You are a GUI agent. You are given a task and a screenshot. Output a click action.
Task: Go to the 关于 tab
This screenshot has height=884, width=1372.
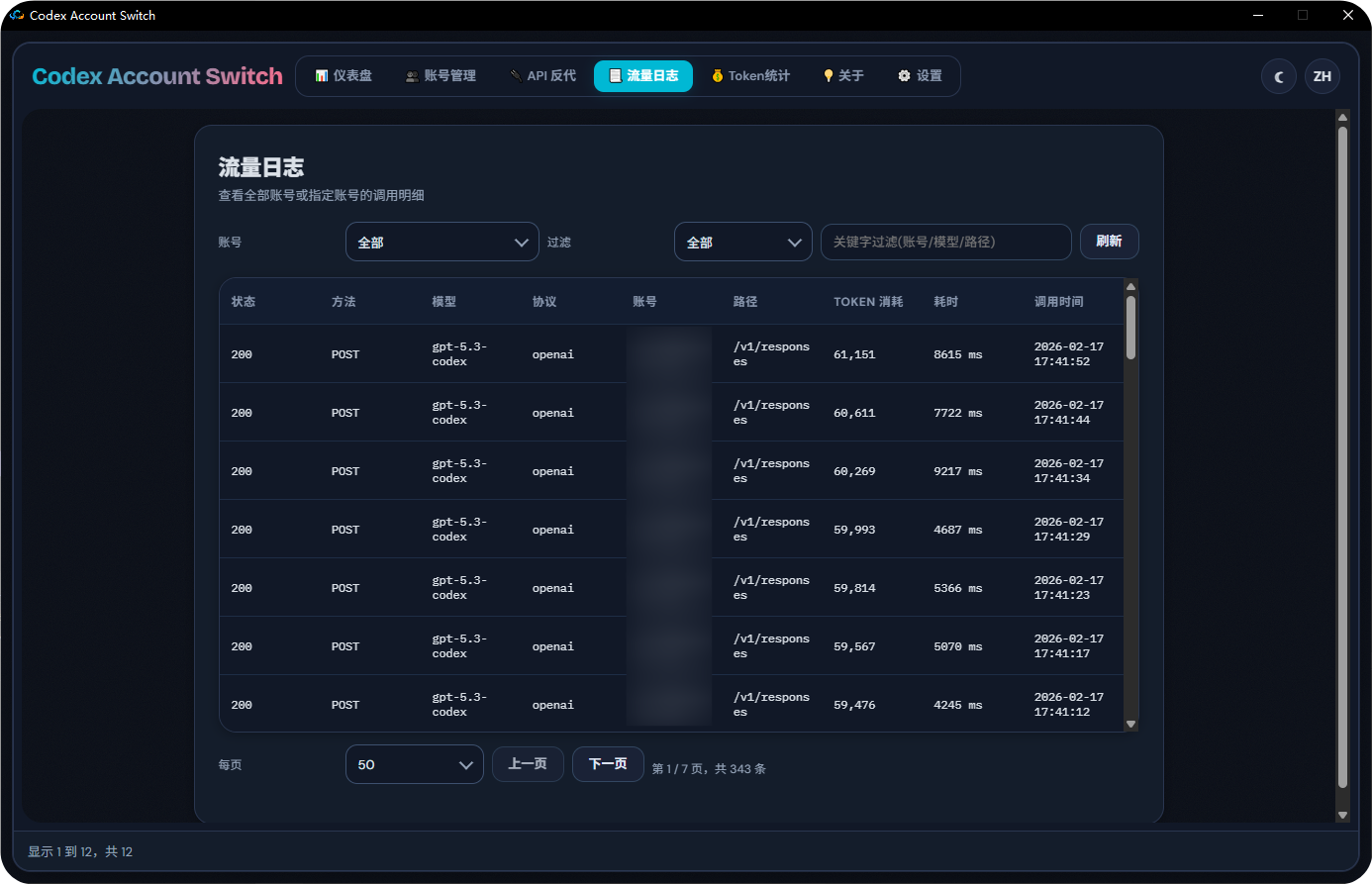tap(843, 76)
